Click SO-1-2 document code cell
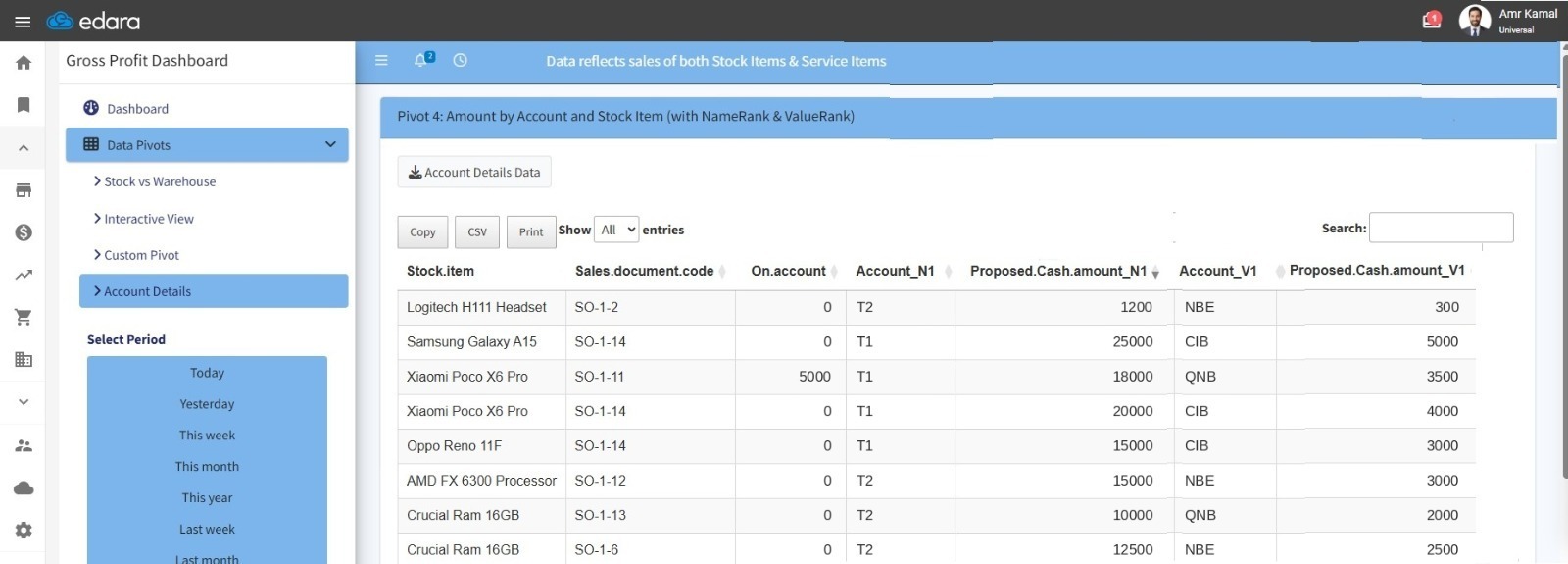This screenshot has width=1568, height=564. (650, 307)
